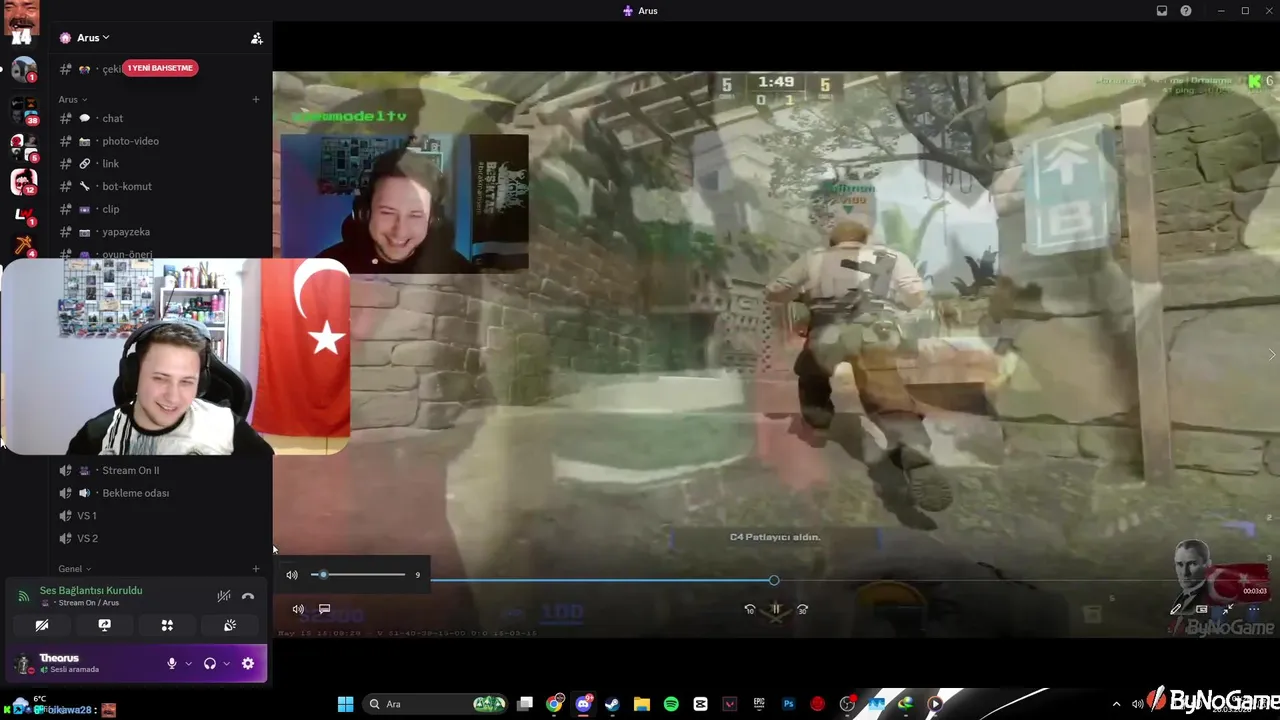Turn on camera in voice panel
Screen dimensions: 1280x720
[x=42, y=625]
